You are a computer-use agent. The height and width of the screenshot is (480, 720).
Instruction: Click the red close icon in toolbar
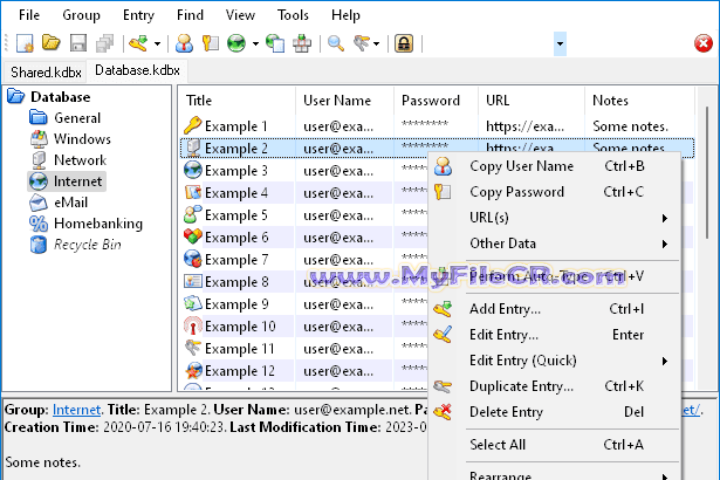pyautogui.click(x=703, y=44)
